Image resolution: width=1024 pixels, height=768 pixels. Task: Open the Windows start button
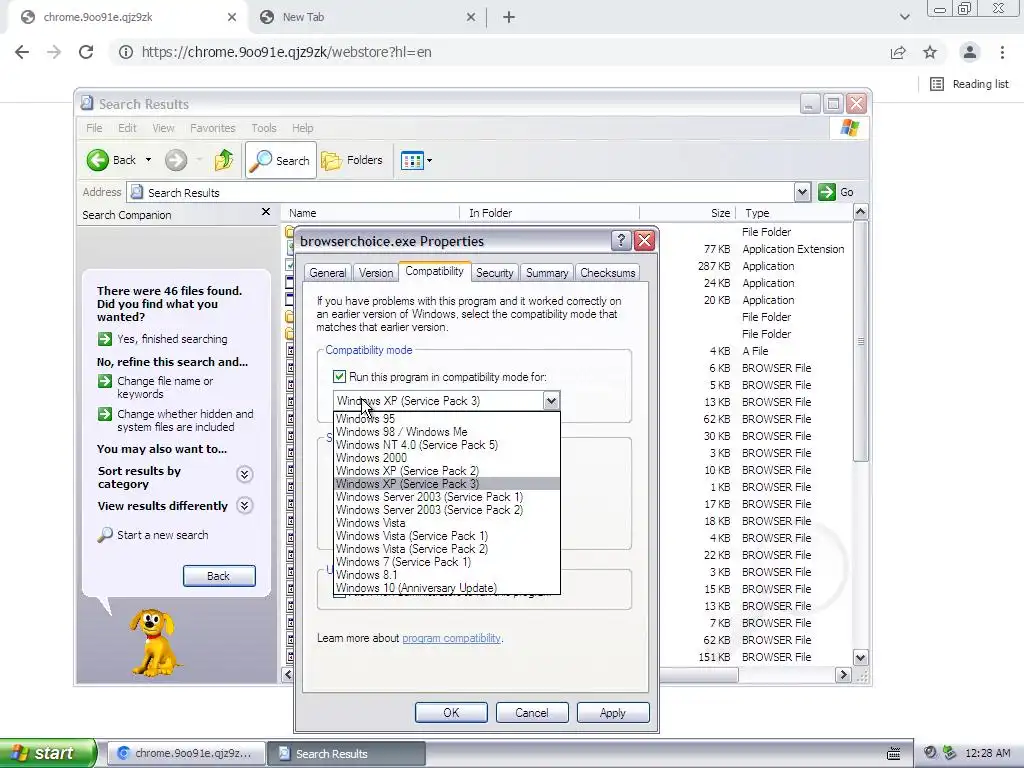48,753
